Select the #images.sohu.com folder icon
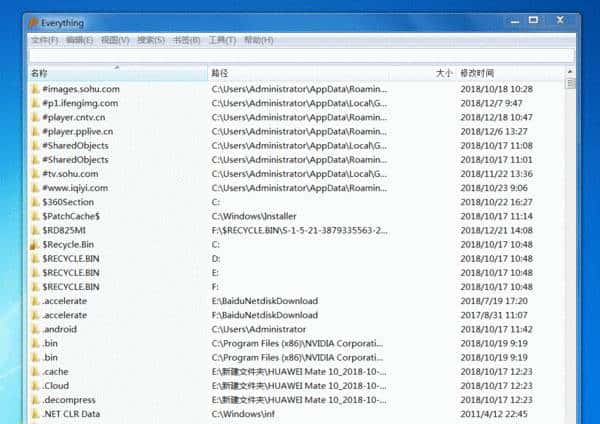The image size is (600, 424). pos(35,89)
